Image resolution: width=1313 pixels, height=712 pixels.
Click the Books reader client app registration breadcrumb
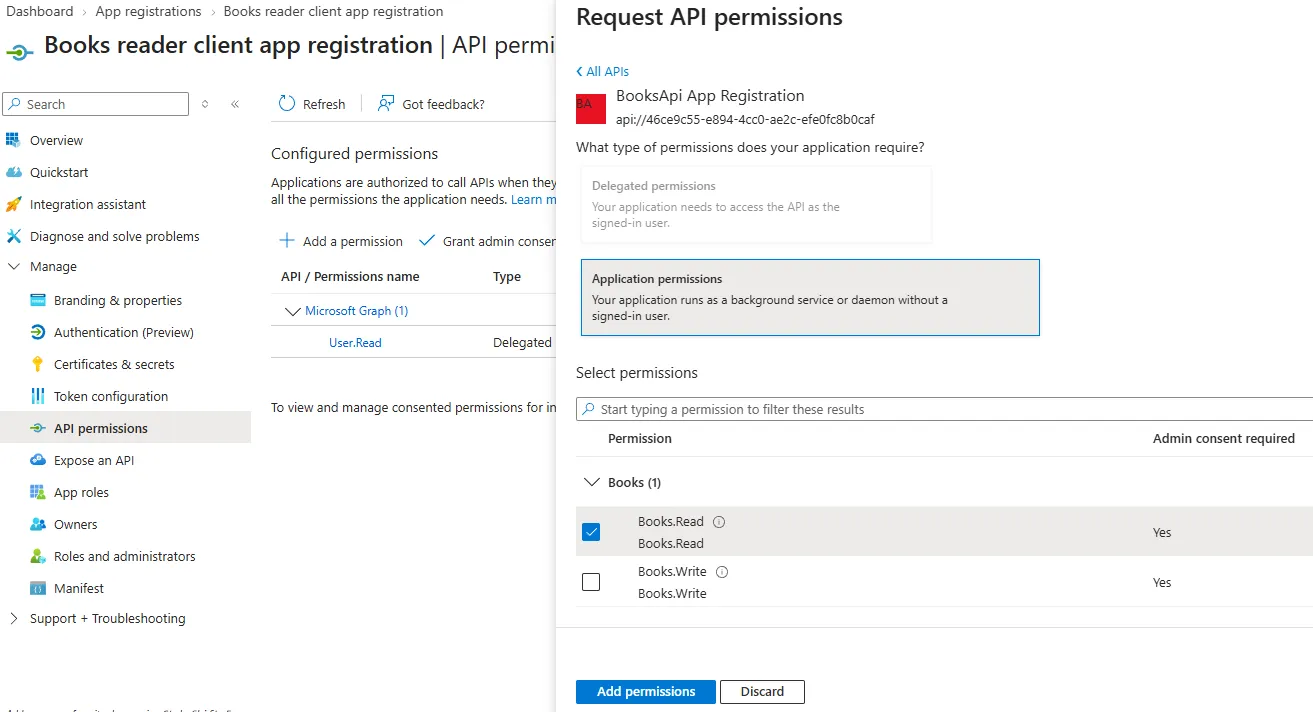(333, 12)
